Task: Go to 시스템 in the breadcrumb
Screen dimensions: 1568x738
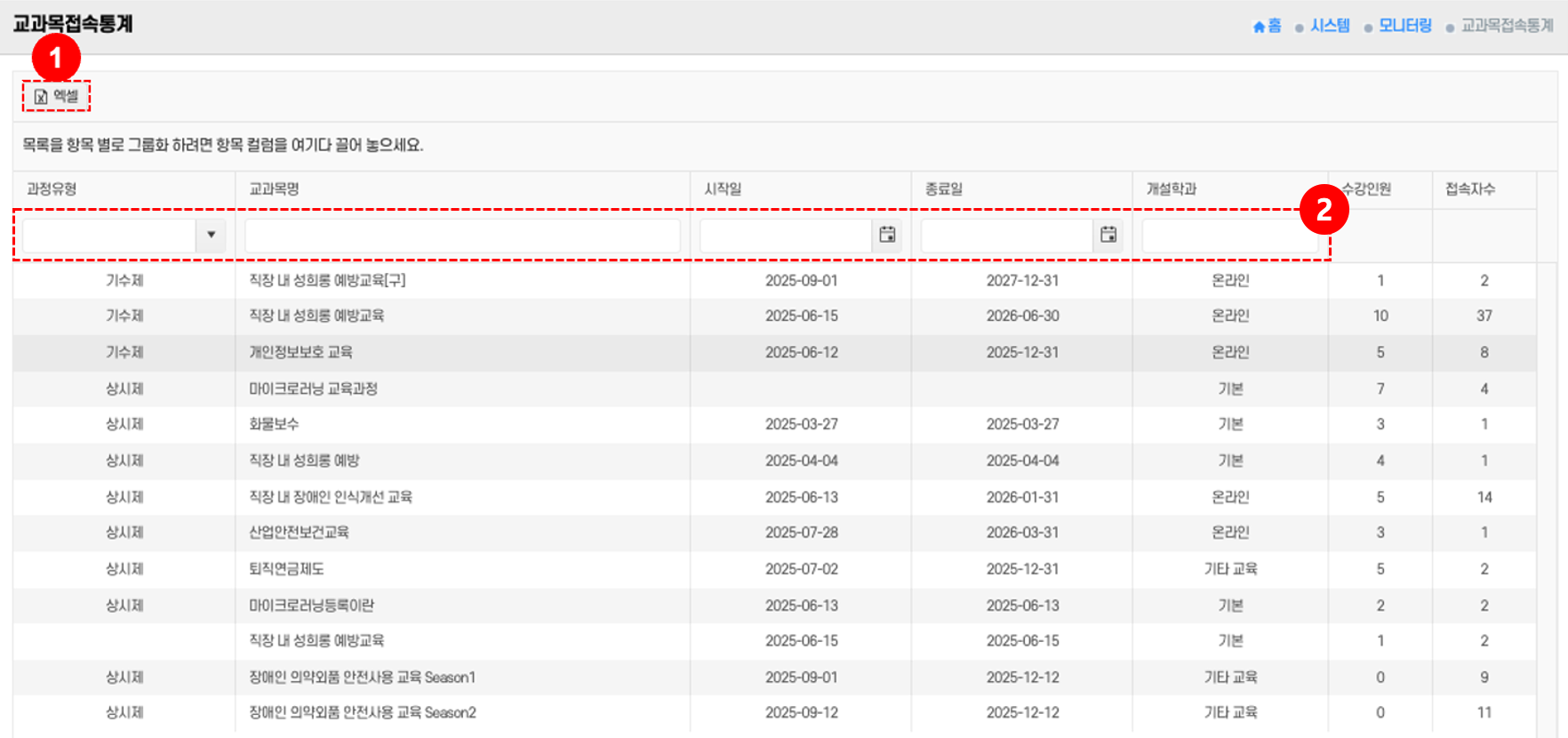Action: [x=1330, y=26]
